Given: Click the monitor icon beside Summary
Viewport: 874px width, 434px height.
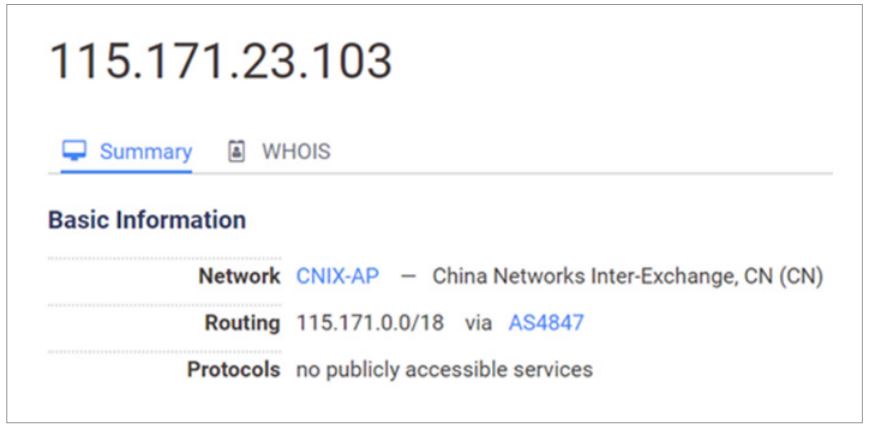Looking at the screenshot, I should (x=74, y=151).
